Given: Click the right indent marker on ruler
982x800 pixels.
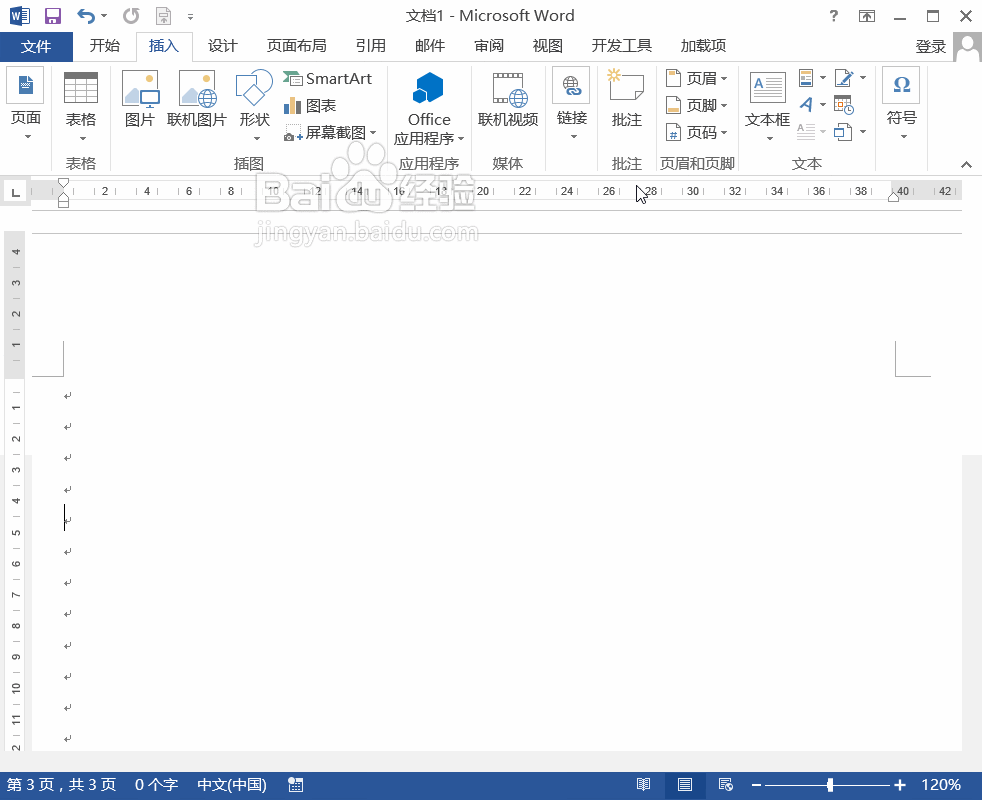Looking at the screenshot, I should (x=894, y=197).
